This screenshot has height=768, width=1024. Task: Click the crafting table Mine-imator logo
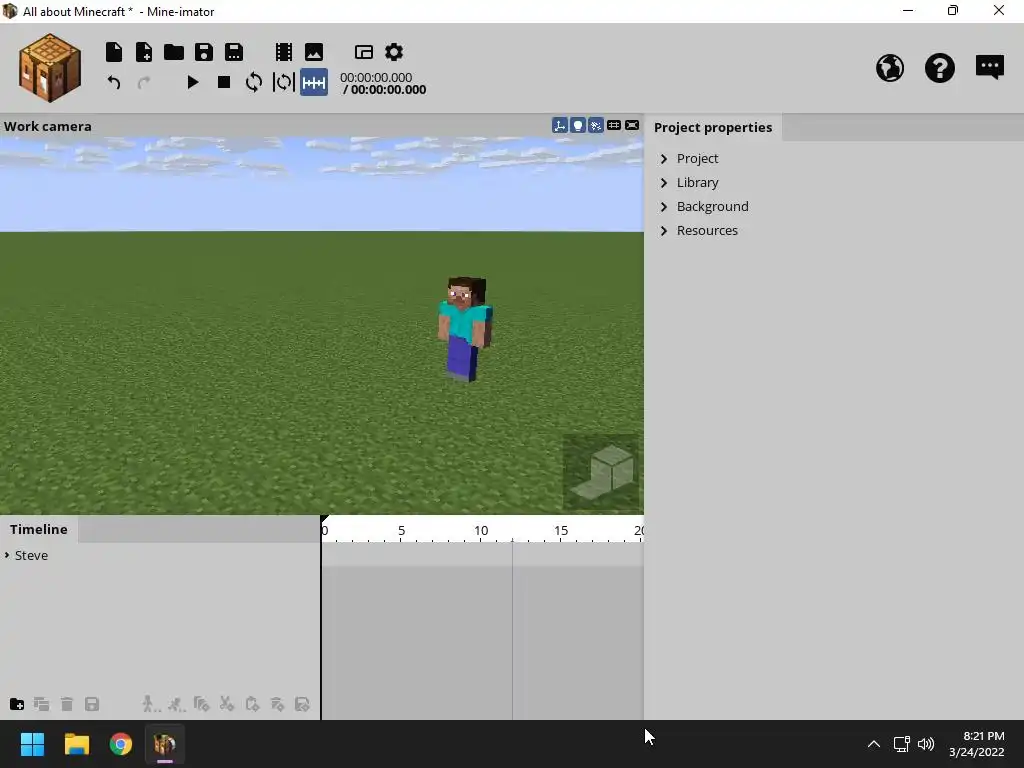coord(50,68)
